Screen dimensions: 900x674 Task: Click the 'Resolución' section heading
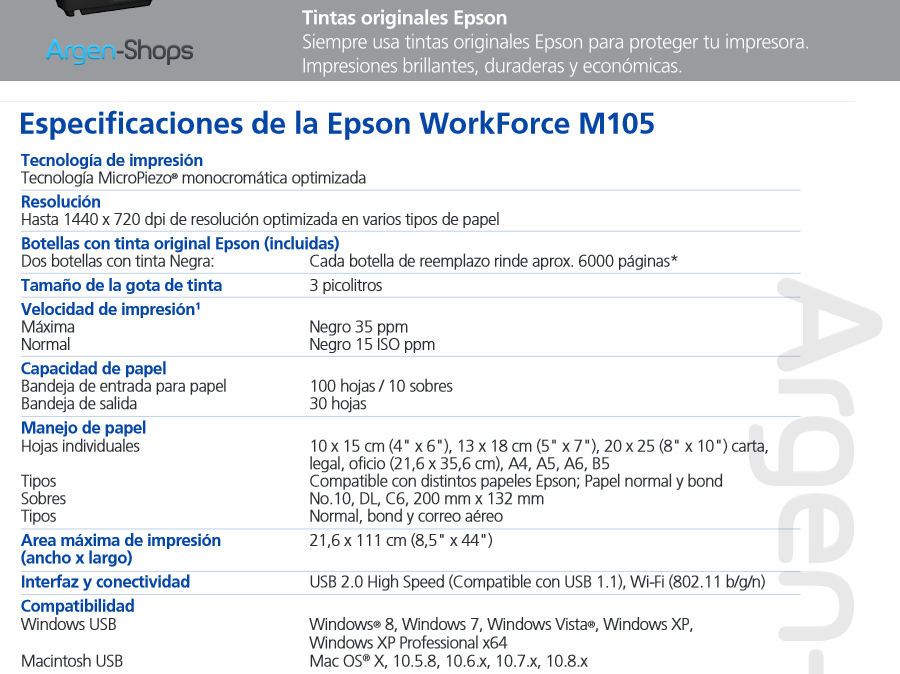[61, 202]
